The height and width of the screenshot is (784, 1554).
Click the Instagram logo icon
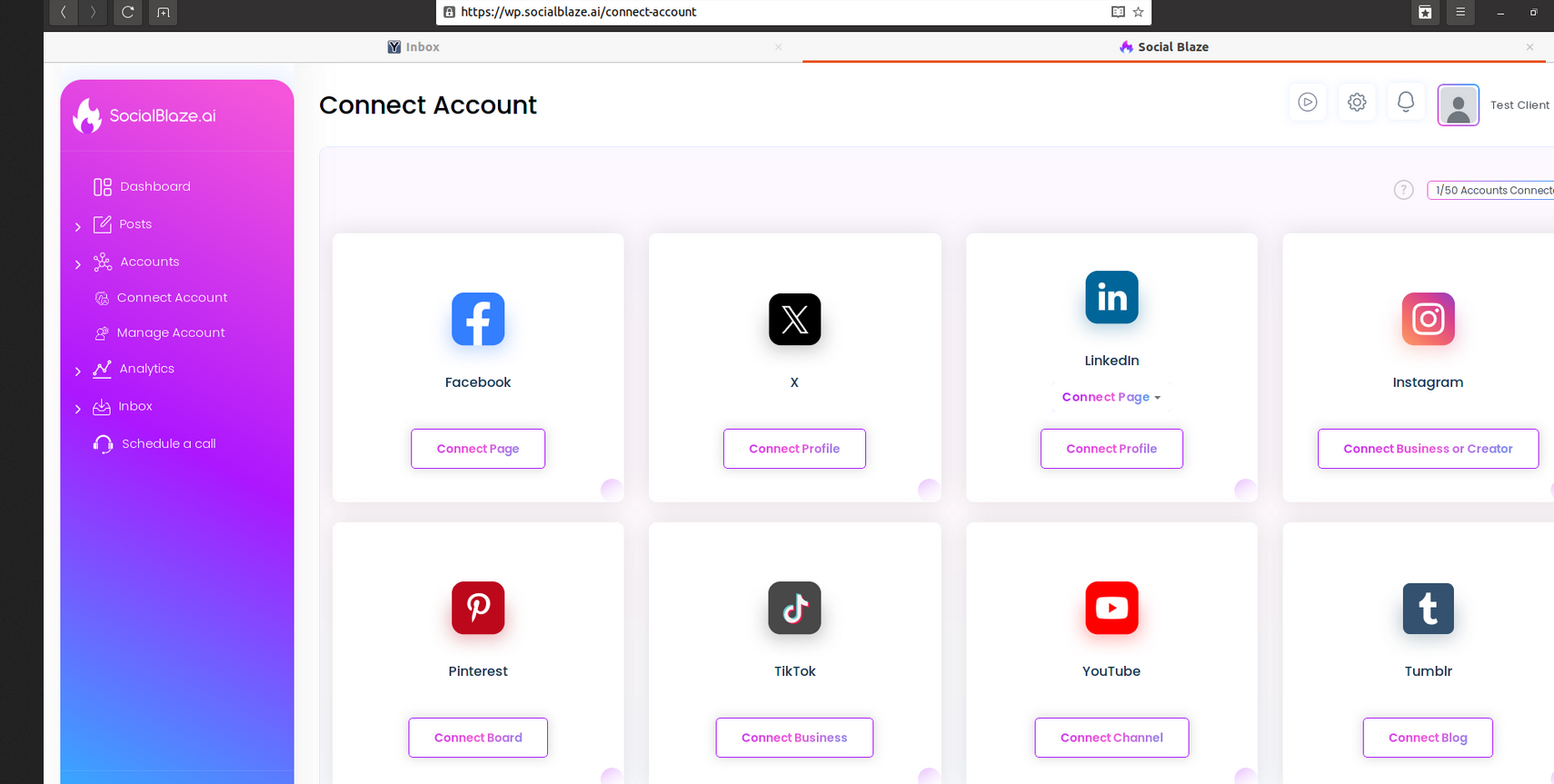[1428, 319]
